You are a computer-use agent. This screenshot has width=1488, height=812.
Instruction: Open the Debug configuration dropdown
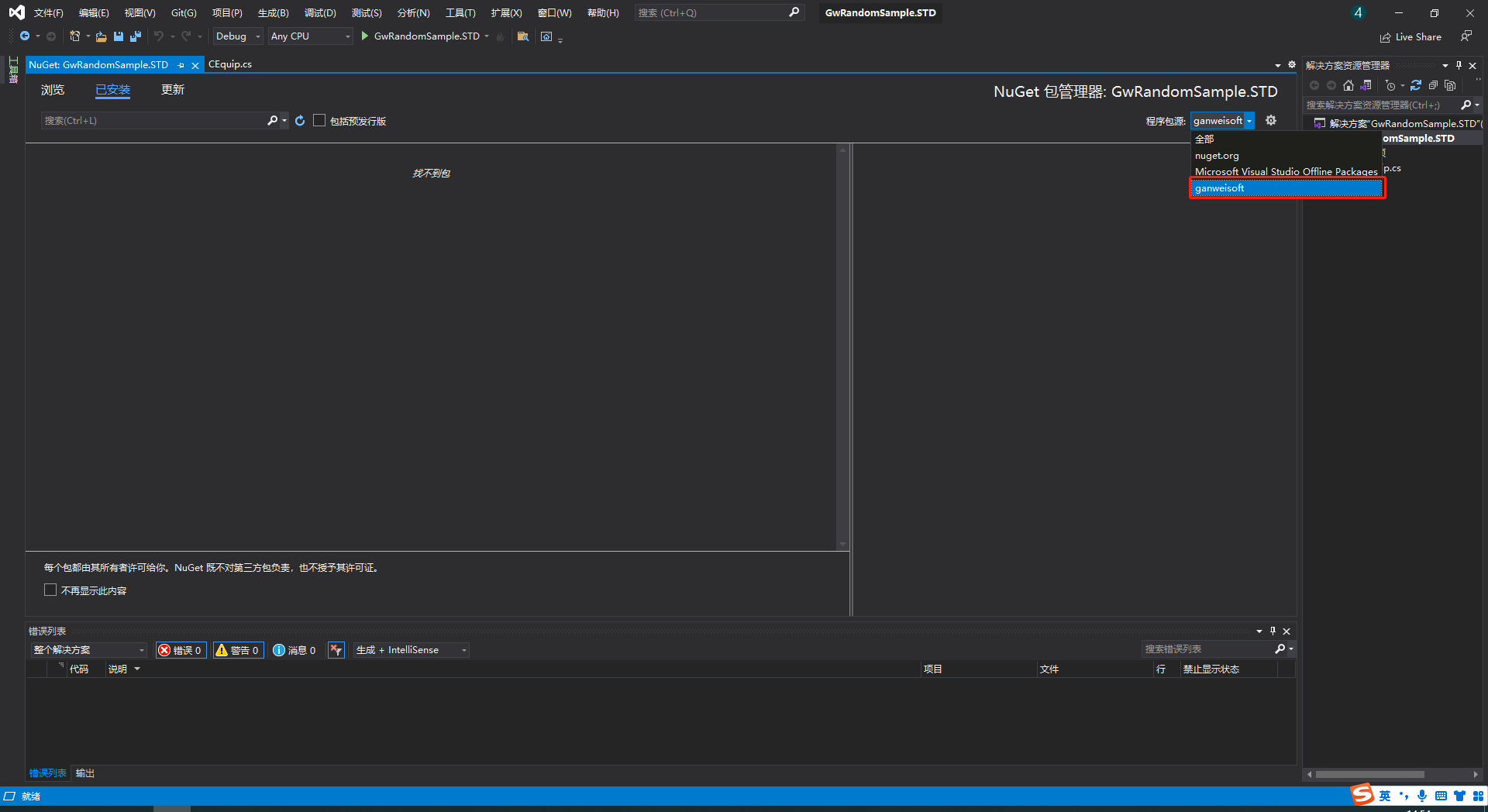[x=238, y=36]
